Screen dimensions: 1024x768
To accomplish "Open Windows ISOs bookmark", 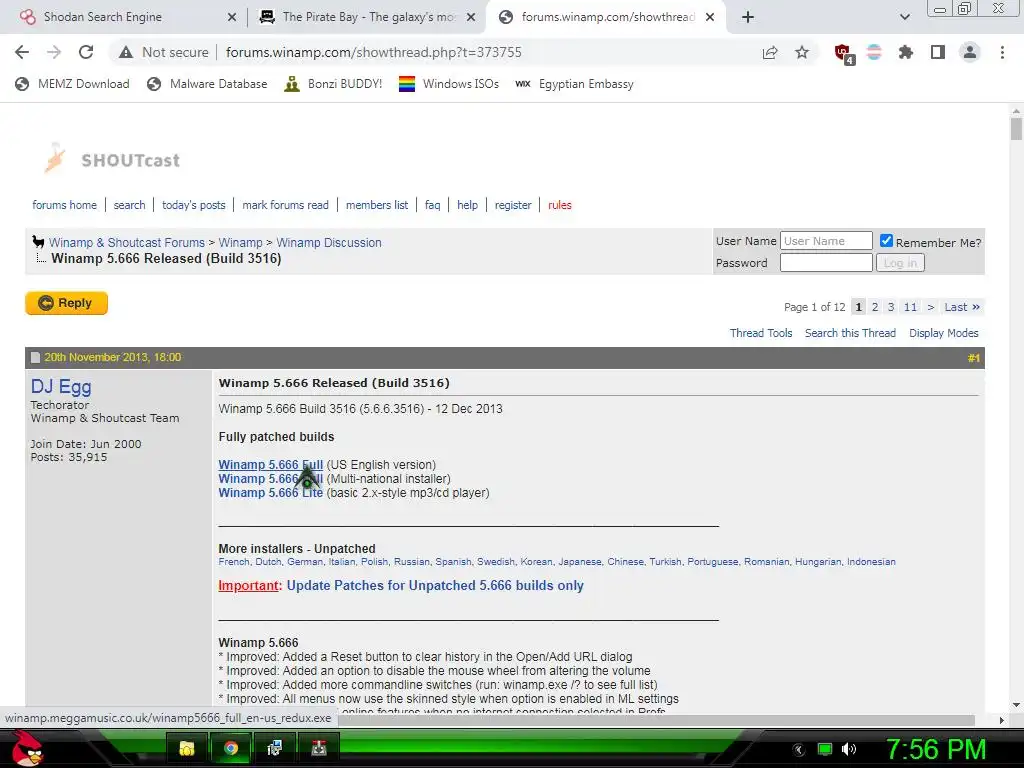I will click(x=449, y=84).
